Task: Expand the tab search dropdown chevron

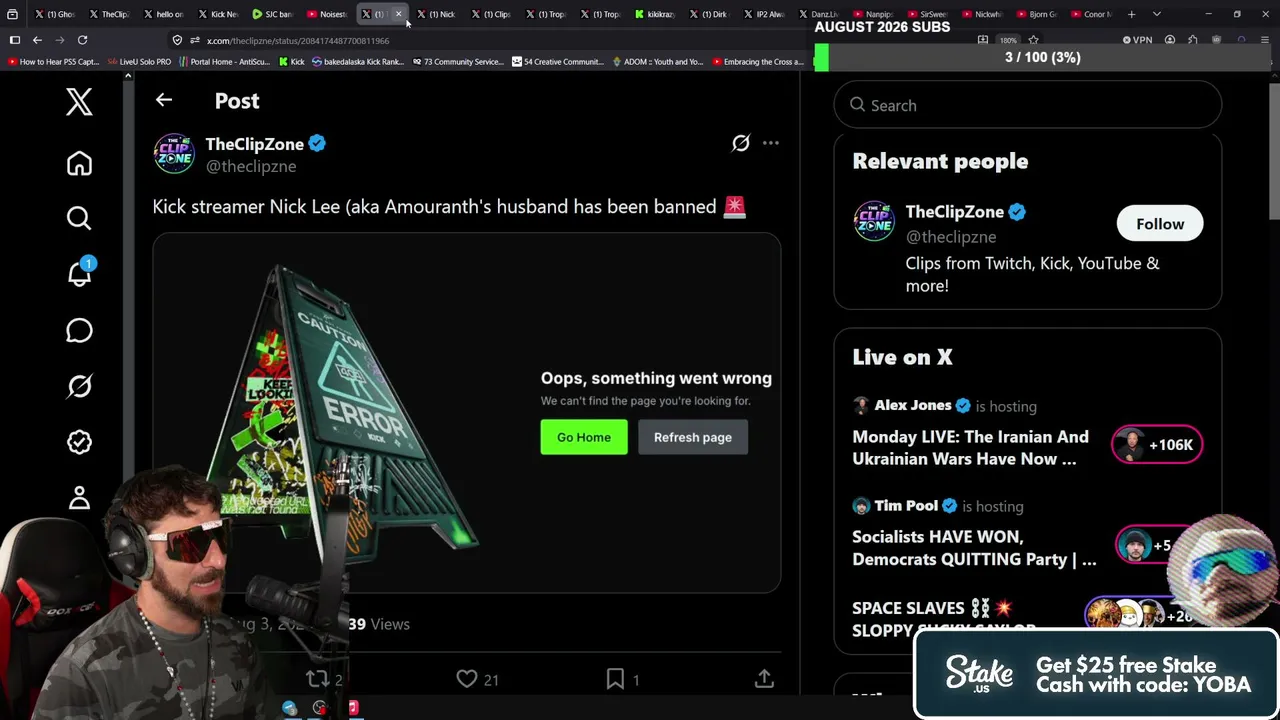Action: (1157, 14)
